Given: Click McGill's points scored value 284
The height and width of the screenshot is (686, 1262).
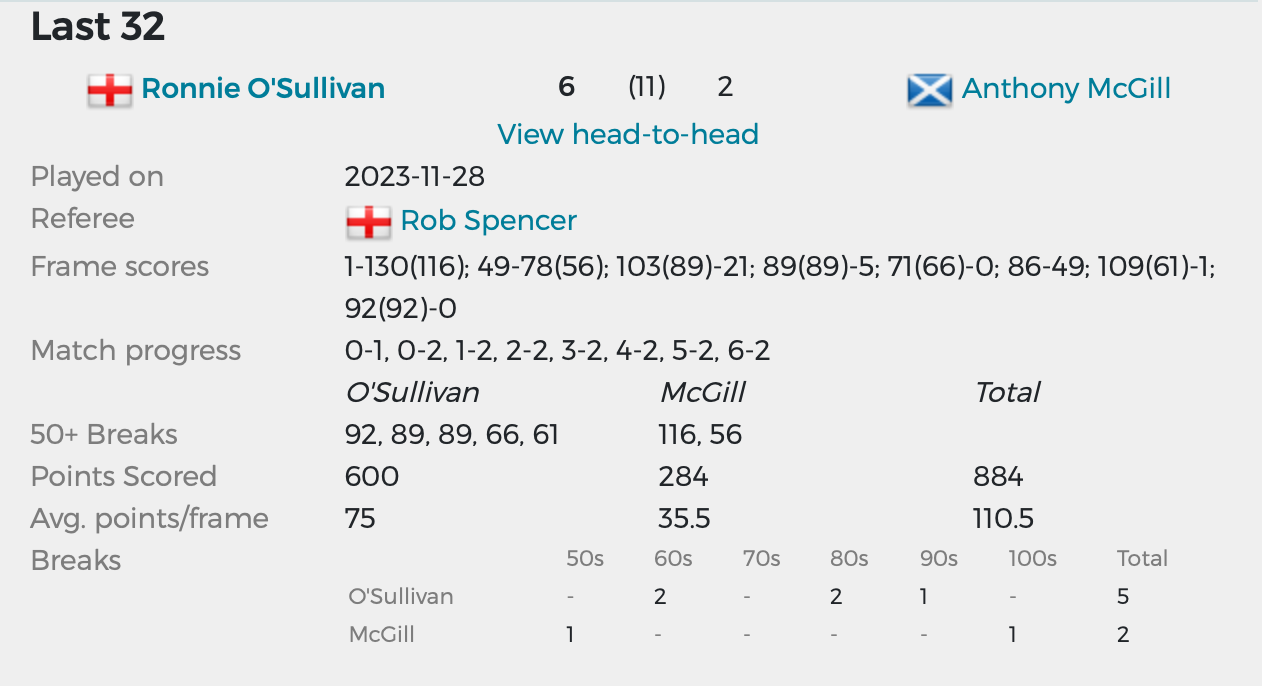Looking at the screenshot, I should [x=683, y=477].
